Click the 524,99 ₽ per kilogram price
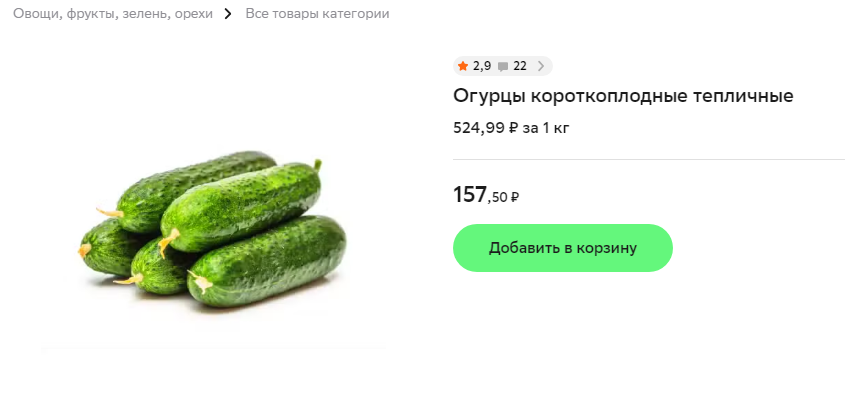The image size is (845, 411). pos(486,128)
